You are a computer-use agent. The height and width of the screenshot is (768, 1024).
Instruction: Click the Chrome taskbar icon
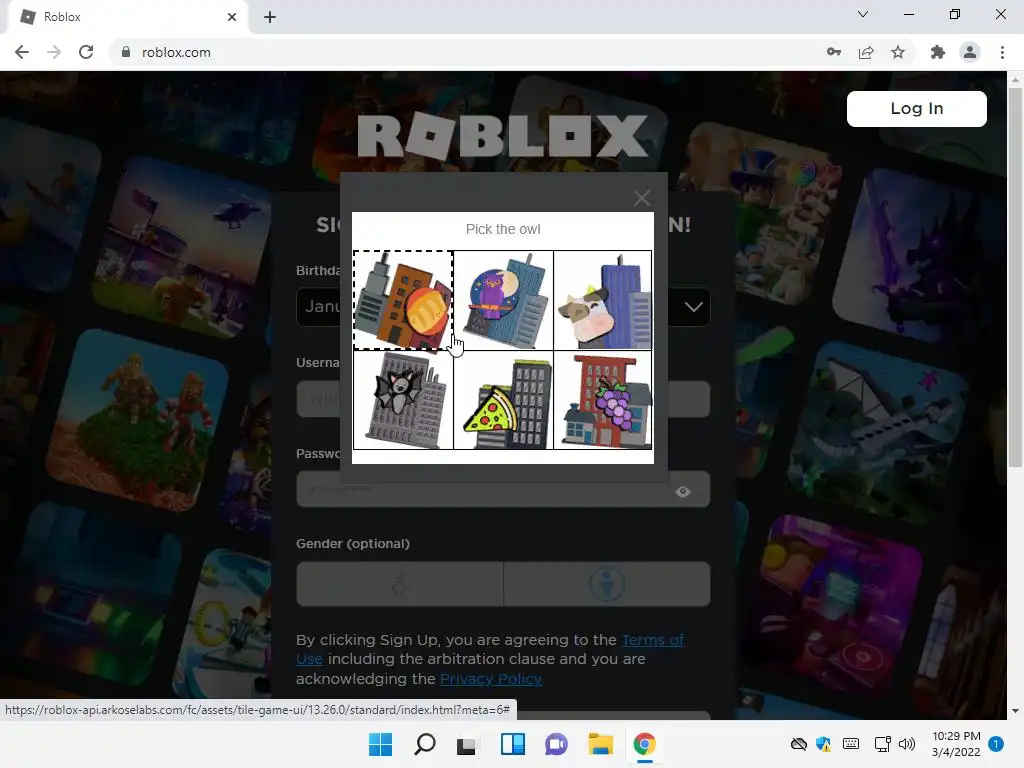tap(645, 744)
